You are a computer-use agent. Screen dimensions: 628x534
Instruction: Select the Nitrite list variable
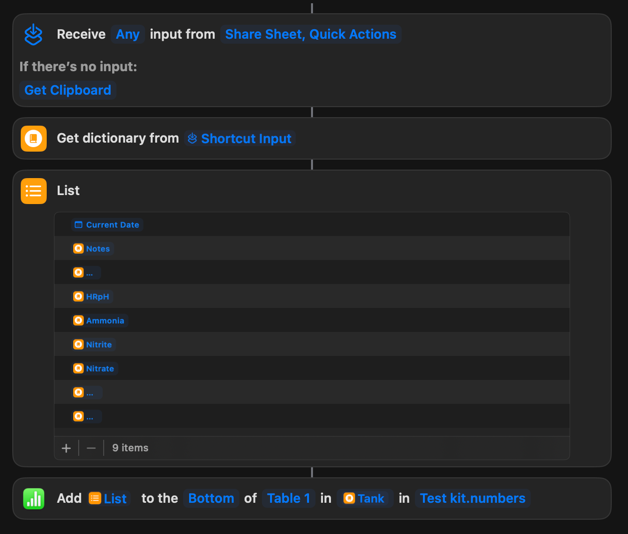click(94, 345)
